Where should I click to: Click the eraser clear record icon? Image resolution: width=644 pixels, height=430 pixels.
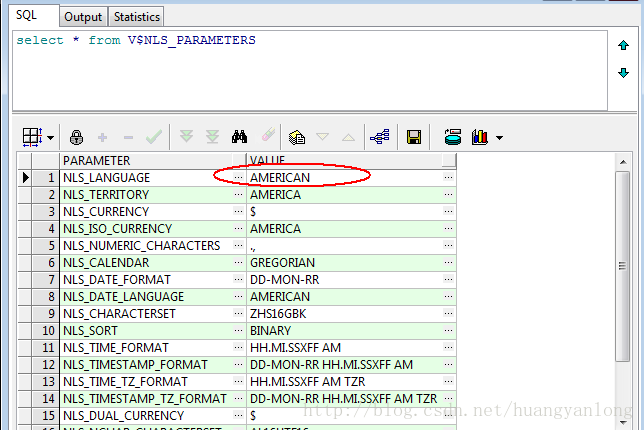point(268,135)
